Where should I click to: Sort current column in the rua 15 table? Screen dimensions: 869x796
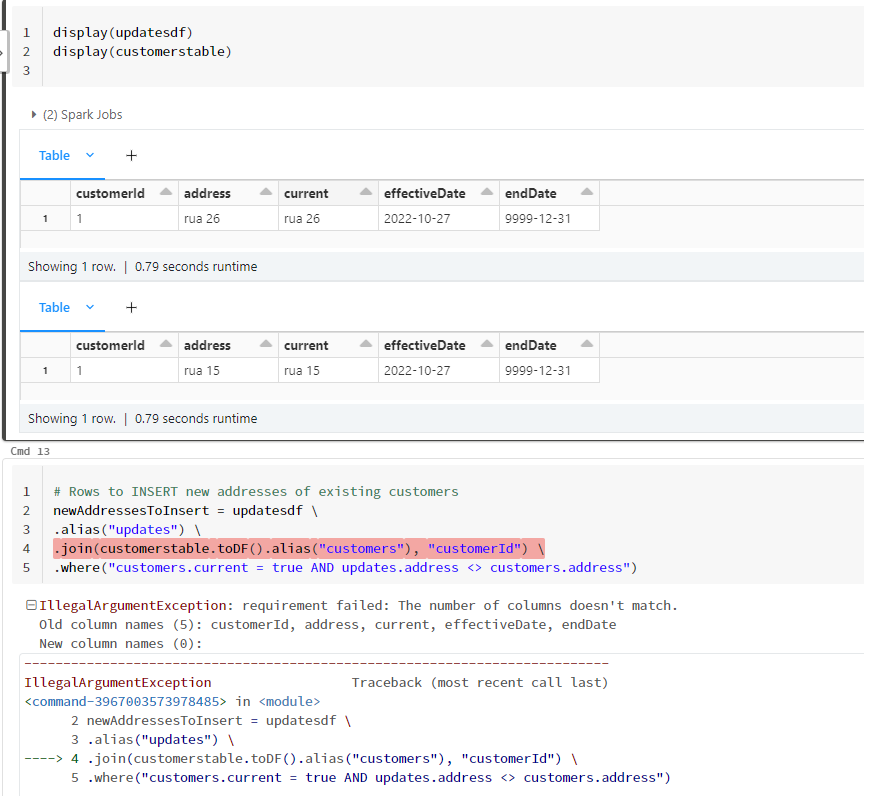(366, 345)
